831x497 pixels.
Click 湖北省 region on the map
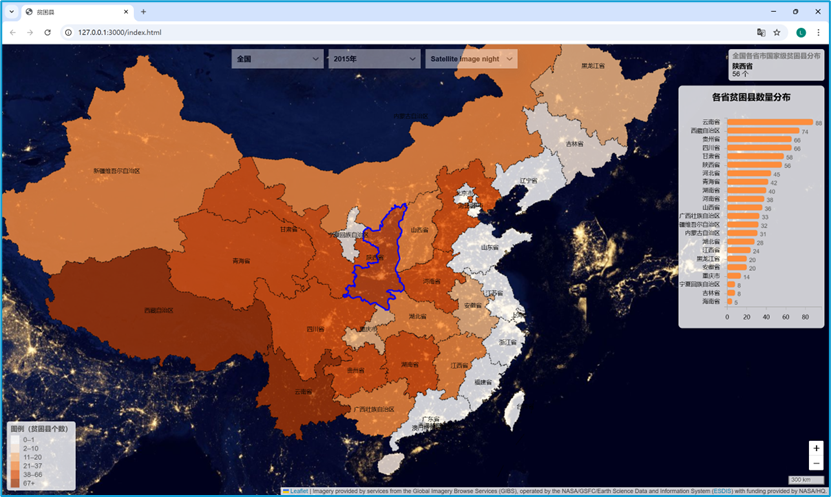(x=418, y=316)
